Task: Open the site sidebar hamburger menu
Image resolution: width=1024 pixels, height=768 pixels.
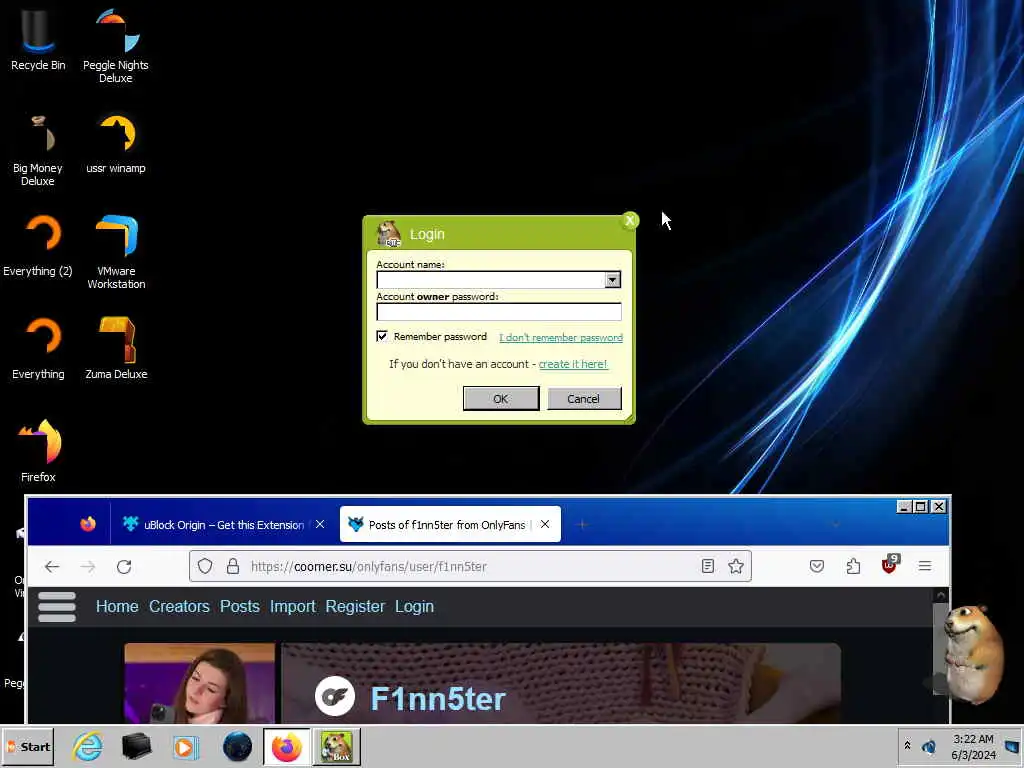Action: [x=57, y=607]
